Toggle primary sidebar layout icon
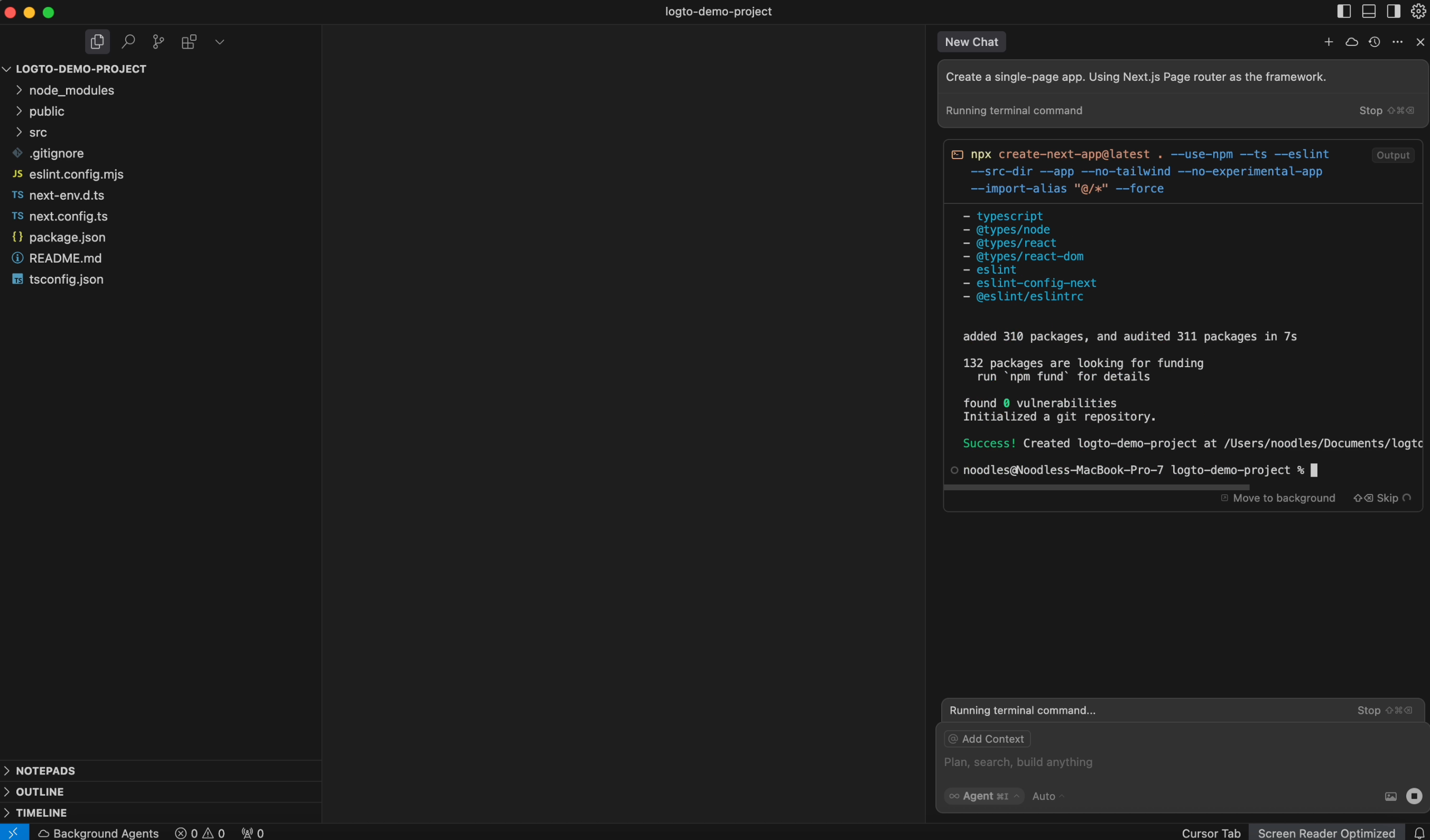Viewport: 1430px width, 840px height. point(1343,11)
